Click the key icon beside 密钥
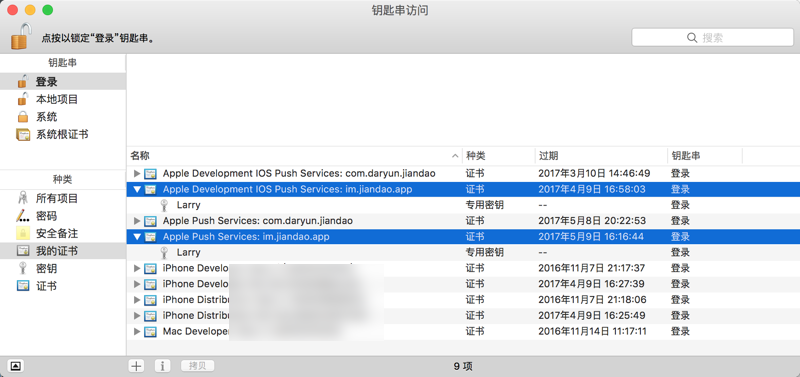This screenshot has height=377, width=800. 23,268
